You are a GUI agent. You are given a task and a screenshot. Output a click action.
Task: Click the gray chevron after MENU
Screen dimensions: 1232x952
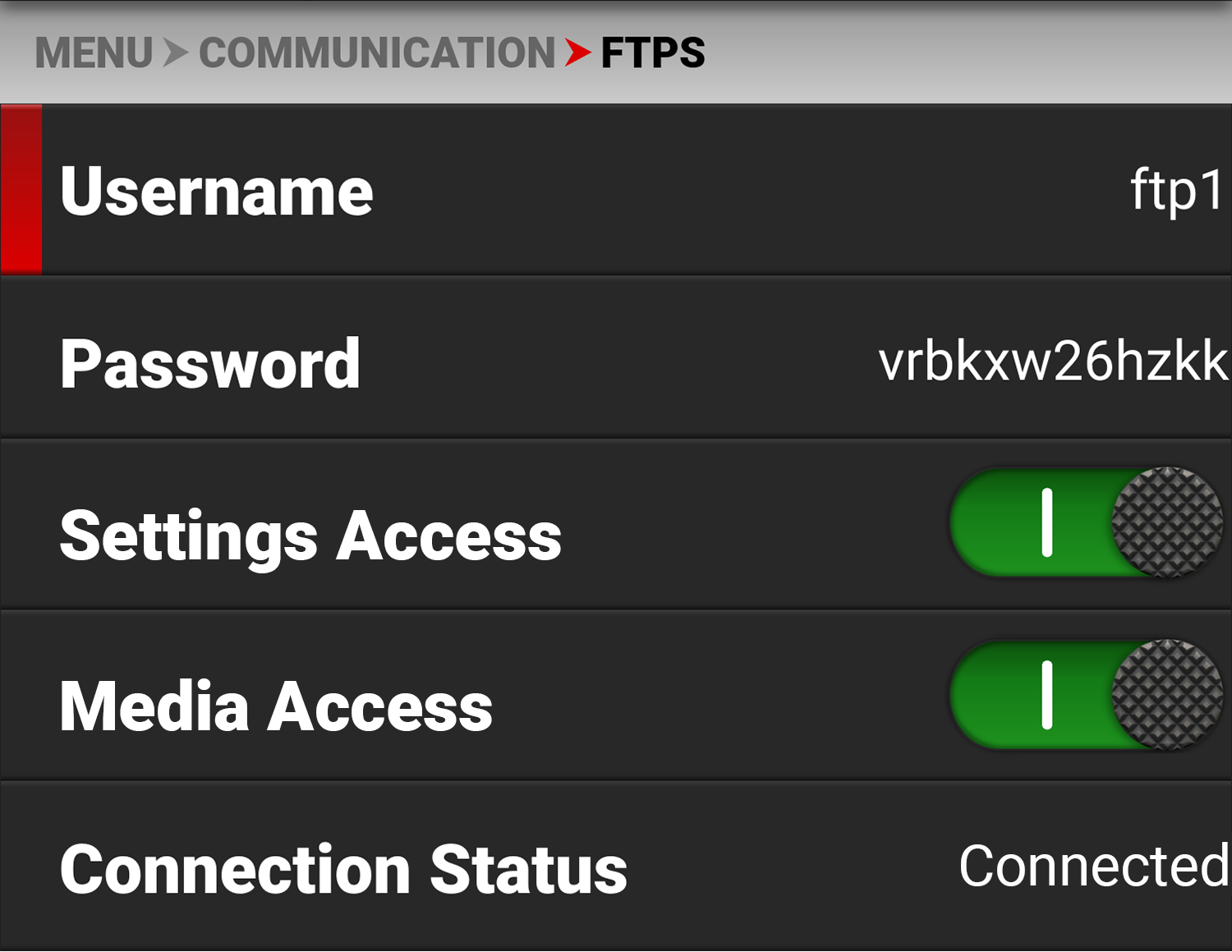[176, 53]
